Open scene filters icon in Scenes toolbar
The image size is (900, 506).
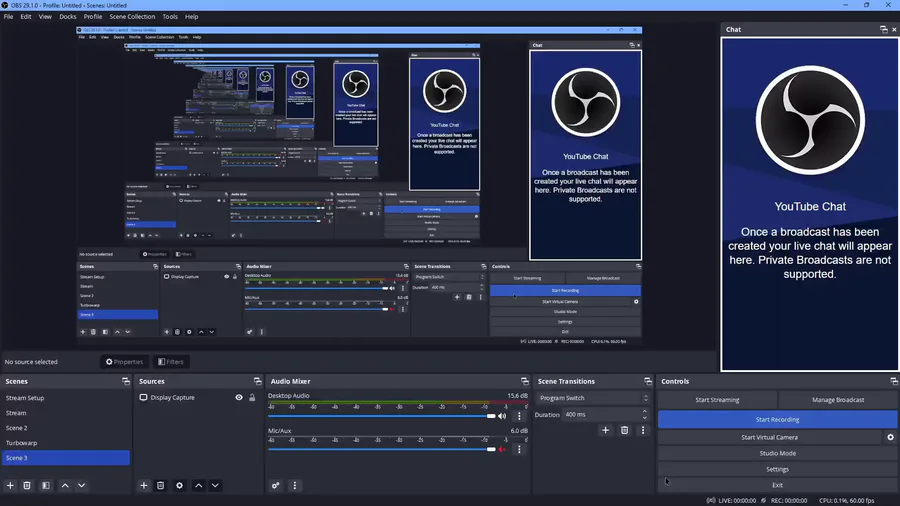tap(46, 485)
